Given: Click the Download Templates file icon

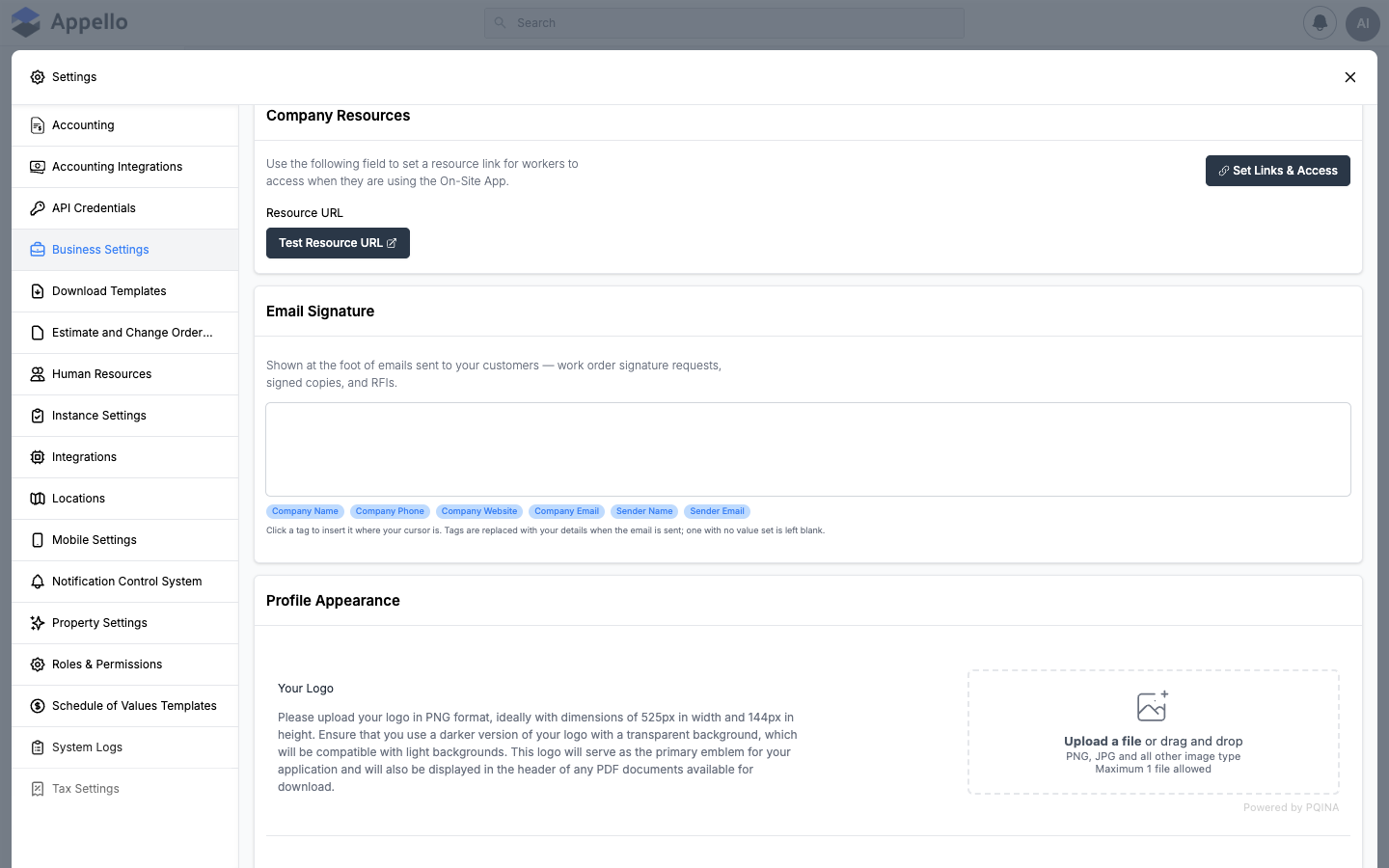Looking at the screenshot, I should pyautogui.click(x=38, y=291).
